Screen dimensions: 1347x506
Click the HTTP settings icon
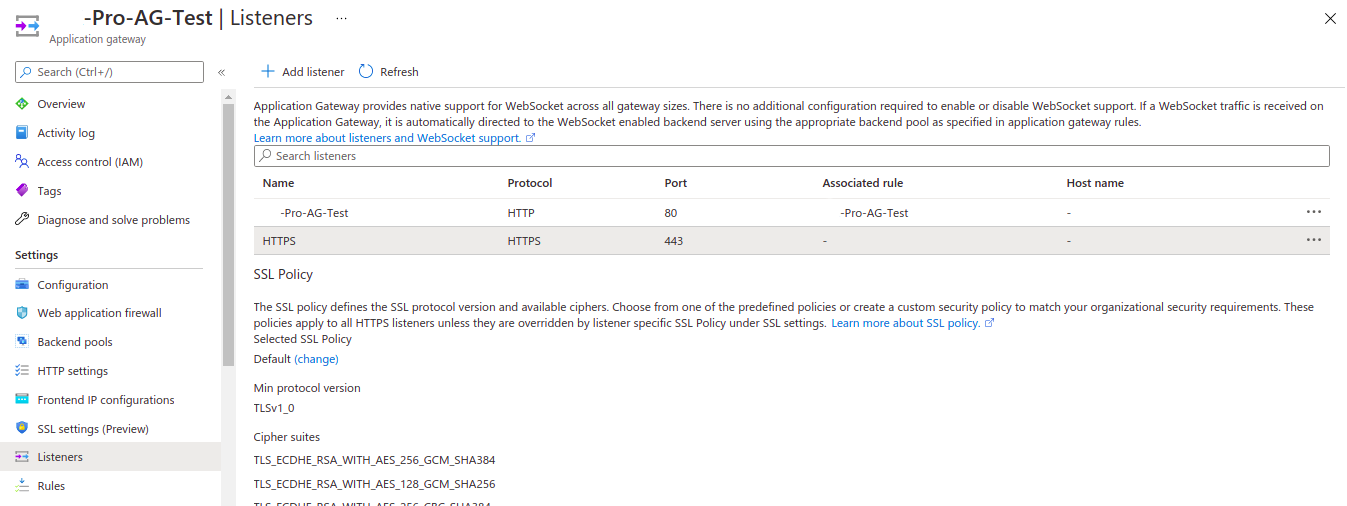click(x=22, y=371)
